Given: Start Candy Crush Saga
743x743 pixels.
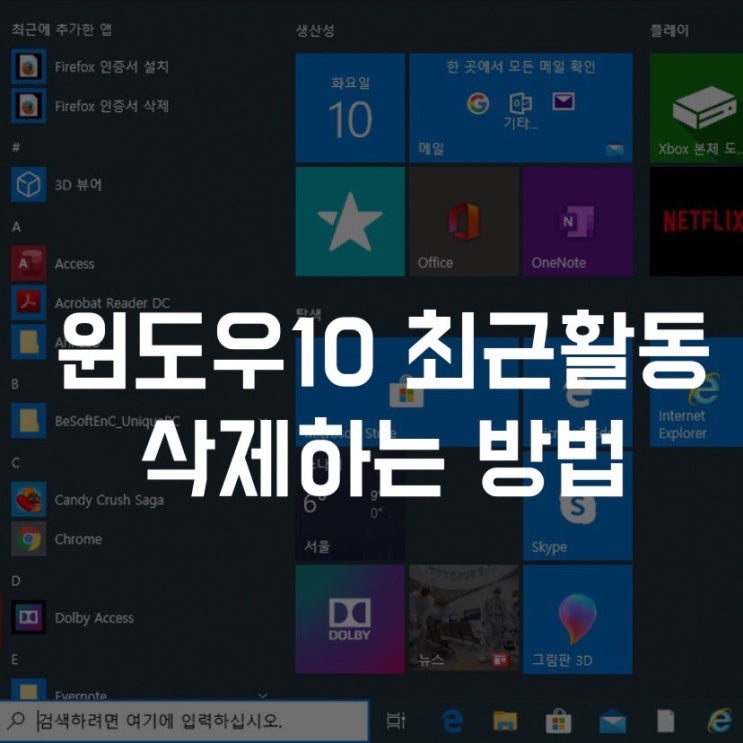Looking at the screenshot, I should [88, 499].
